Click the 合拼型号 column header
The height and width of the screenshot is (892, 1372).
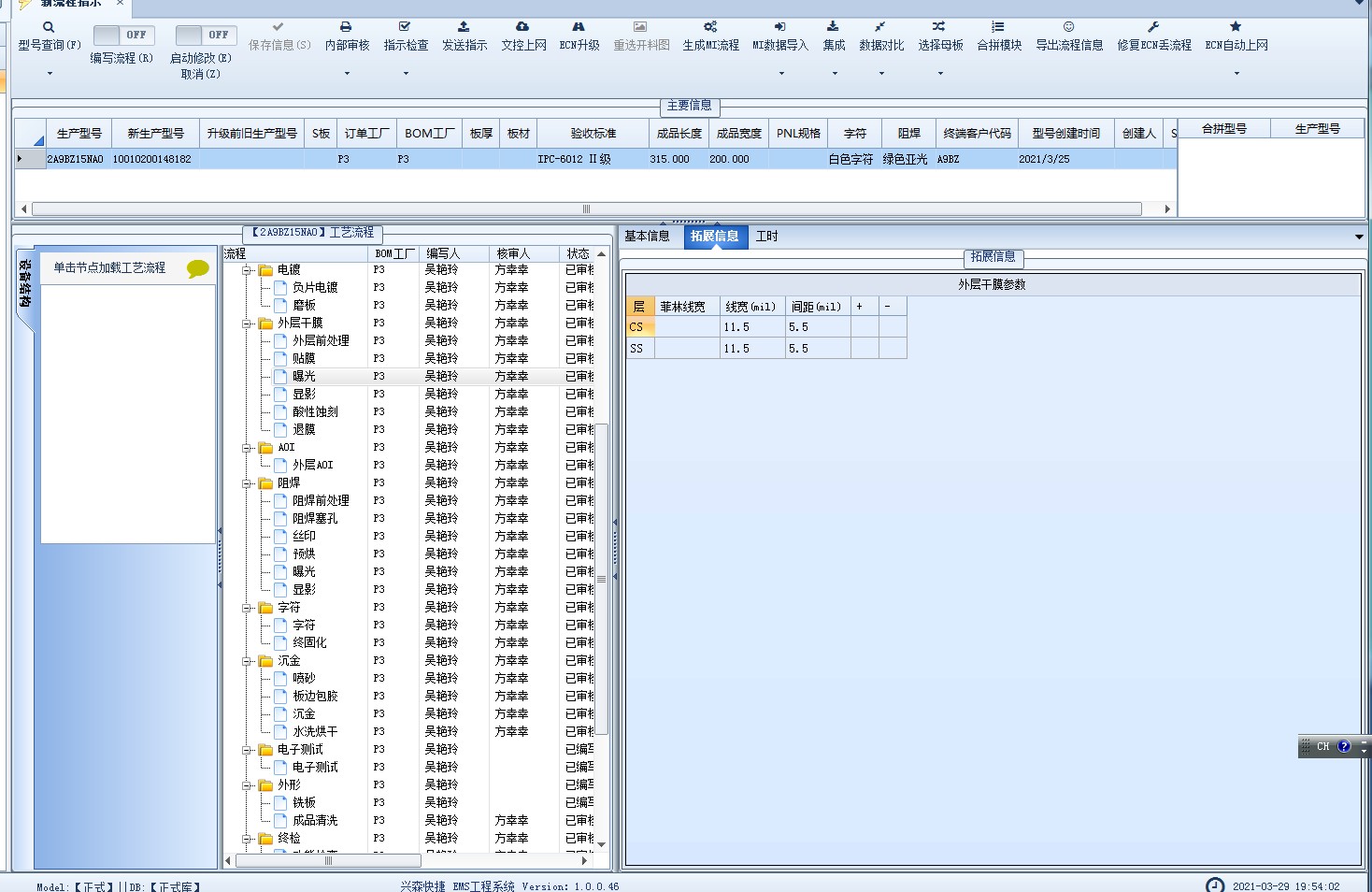coord(1224,129)
